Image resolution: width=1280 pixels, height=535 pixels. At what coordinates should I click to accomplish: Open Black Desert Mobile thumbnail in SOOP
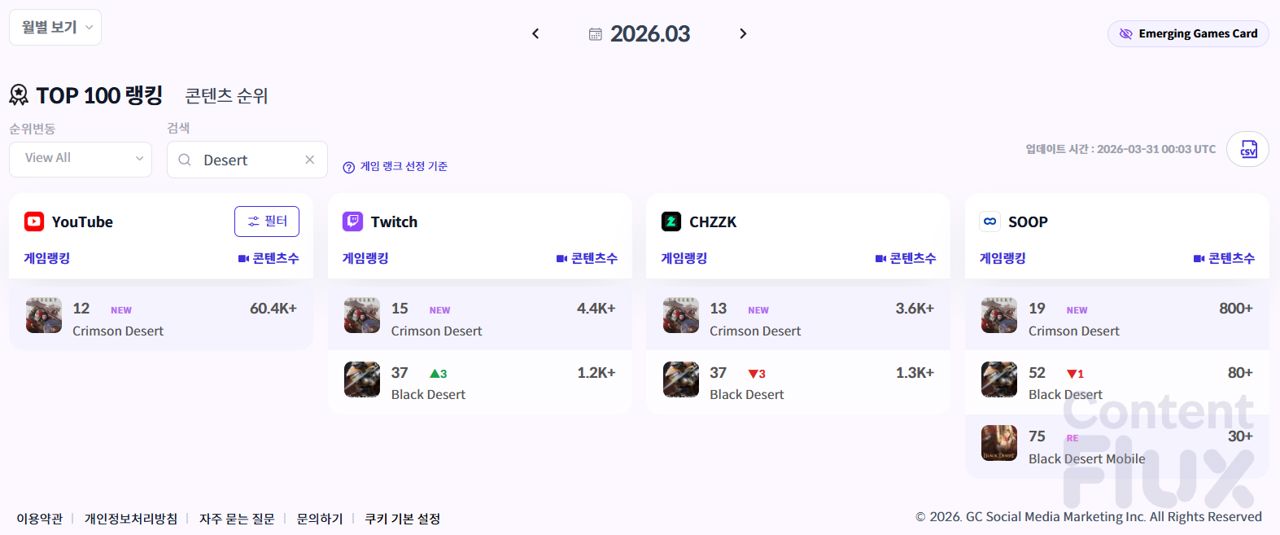[999, 443]
